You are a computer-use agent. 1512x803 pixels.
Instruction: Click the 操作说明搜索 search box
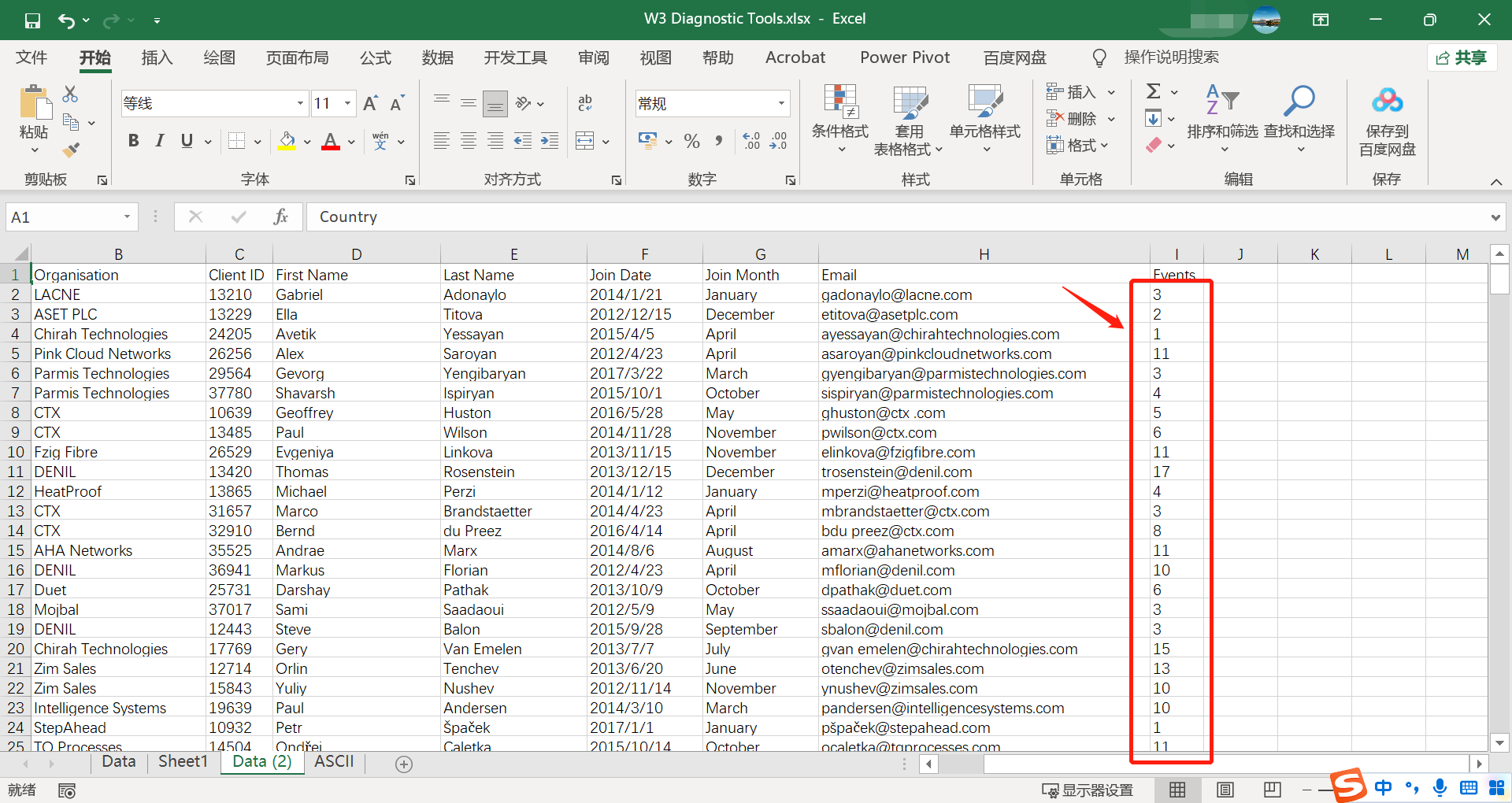click(1171, 57)
